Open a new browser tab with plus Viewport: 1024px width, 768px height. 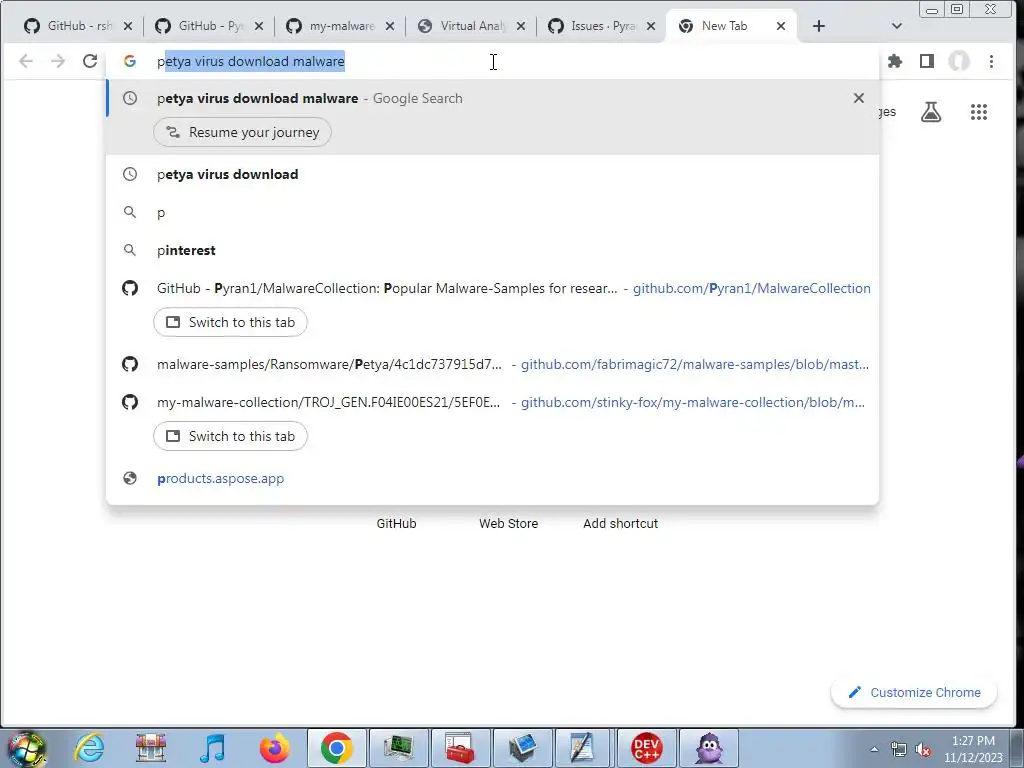[819, 26]
